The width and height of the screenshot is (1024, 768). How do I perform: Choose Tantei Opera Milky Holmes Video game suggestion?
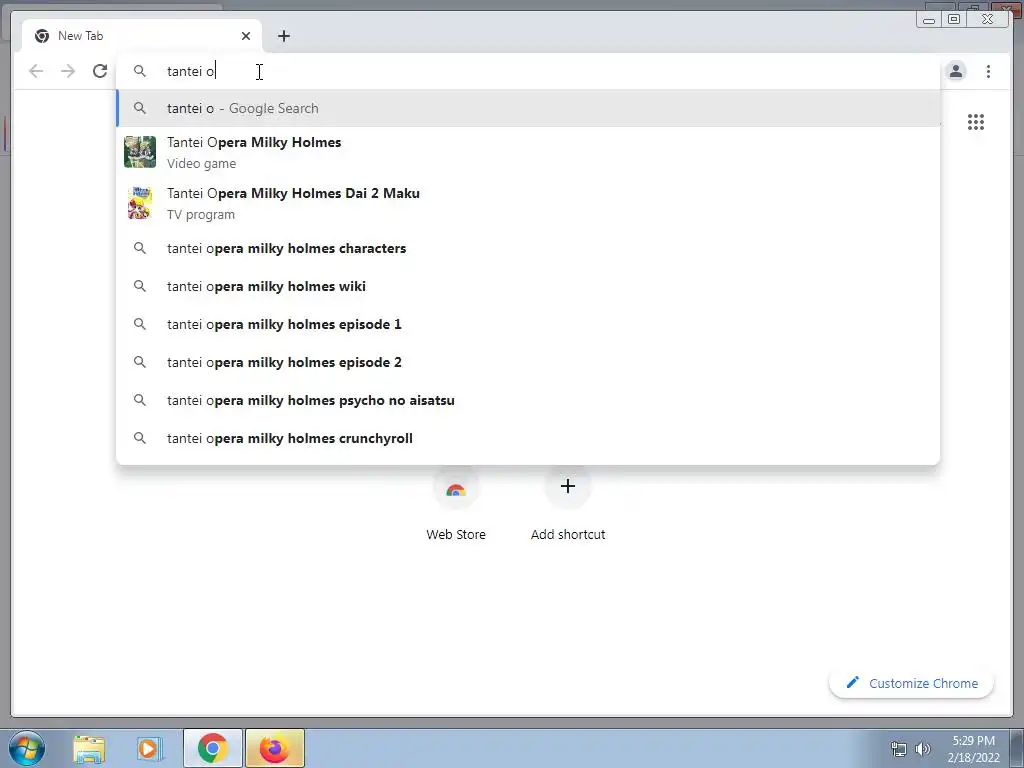[528, 152]
